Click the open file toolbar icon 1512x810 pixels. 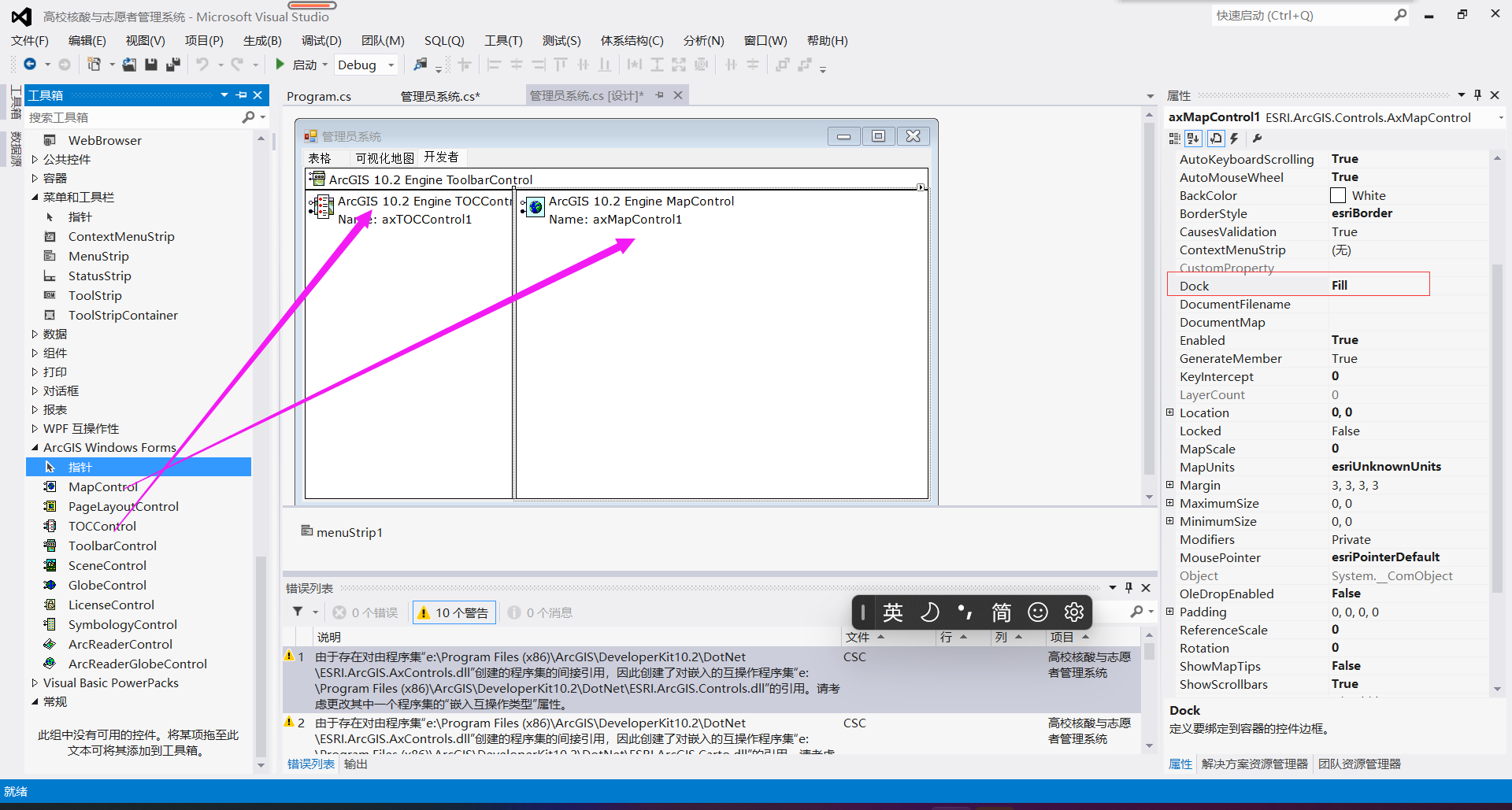(129, 65)
